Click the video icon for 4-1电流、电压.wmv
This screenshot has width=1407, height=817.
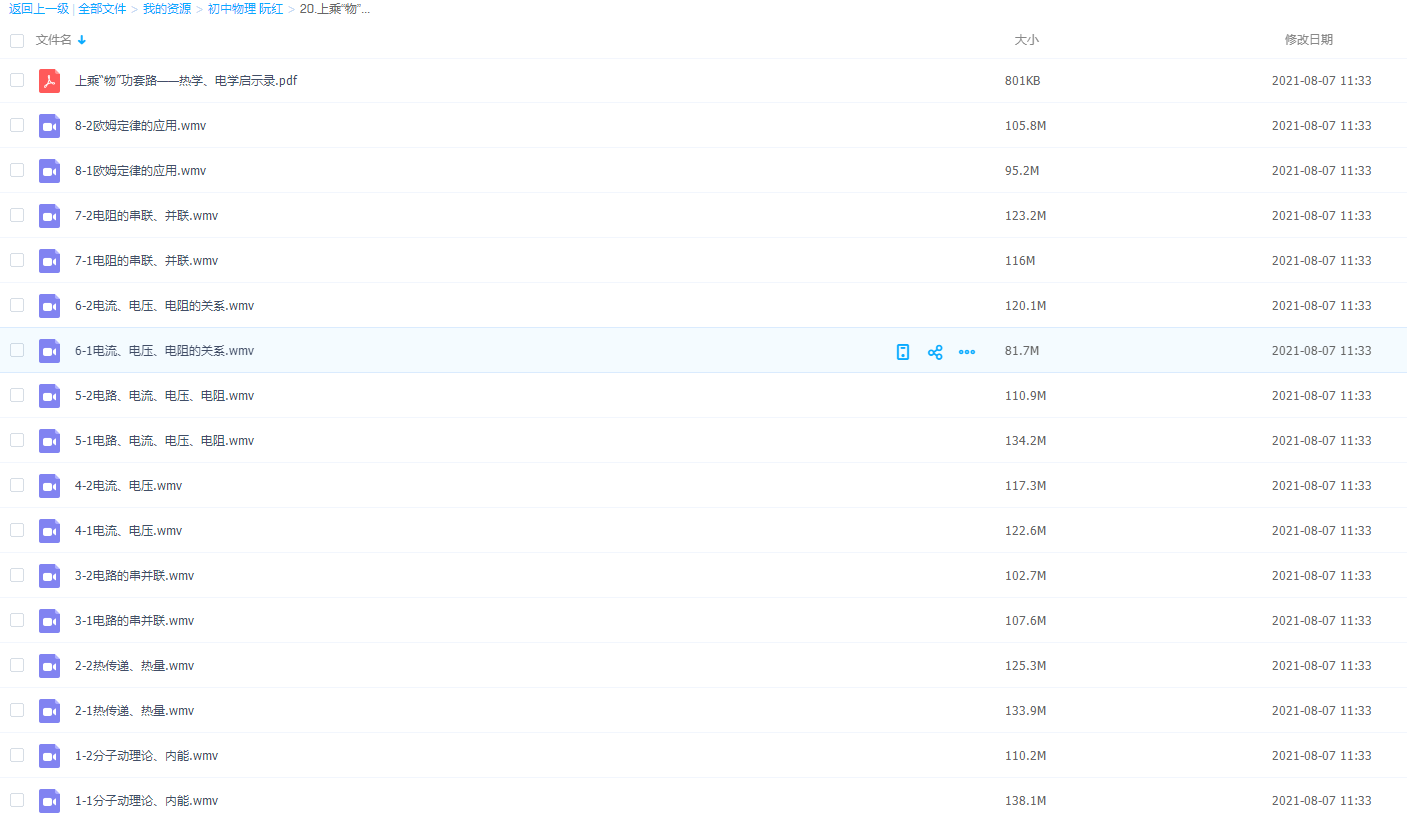tap(49, 531)
